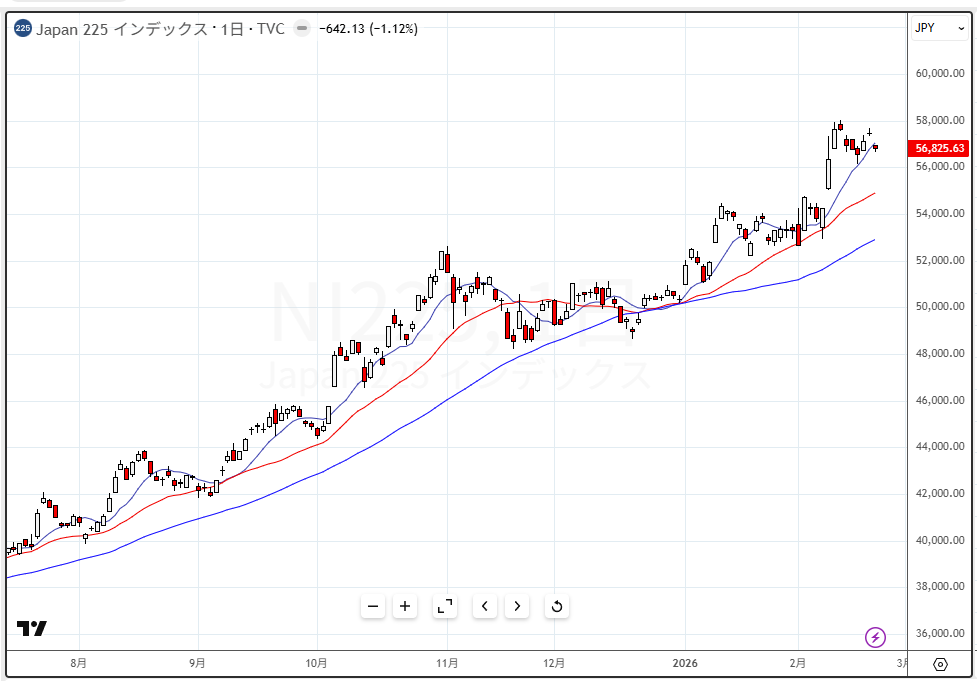Viewport: 977px width, 681px height.
Task: Click the 46,000.00 price axis label
Action: [940, 401]
